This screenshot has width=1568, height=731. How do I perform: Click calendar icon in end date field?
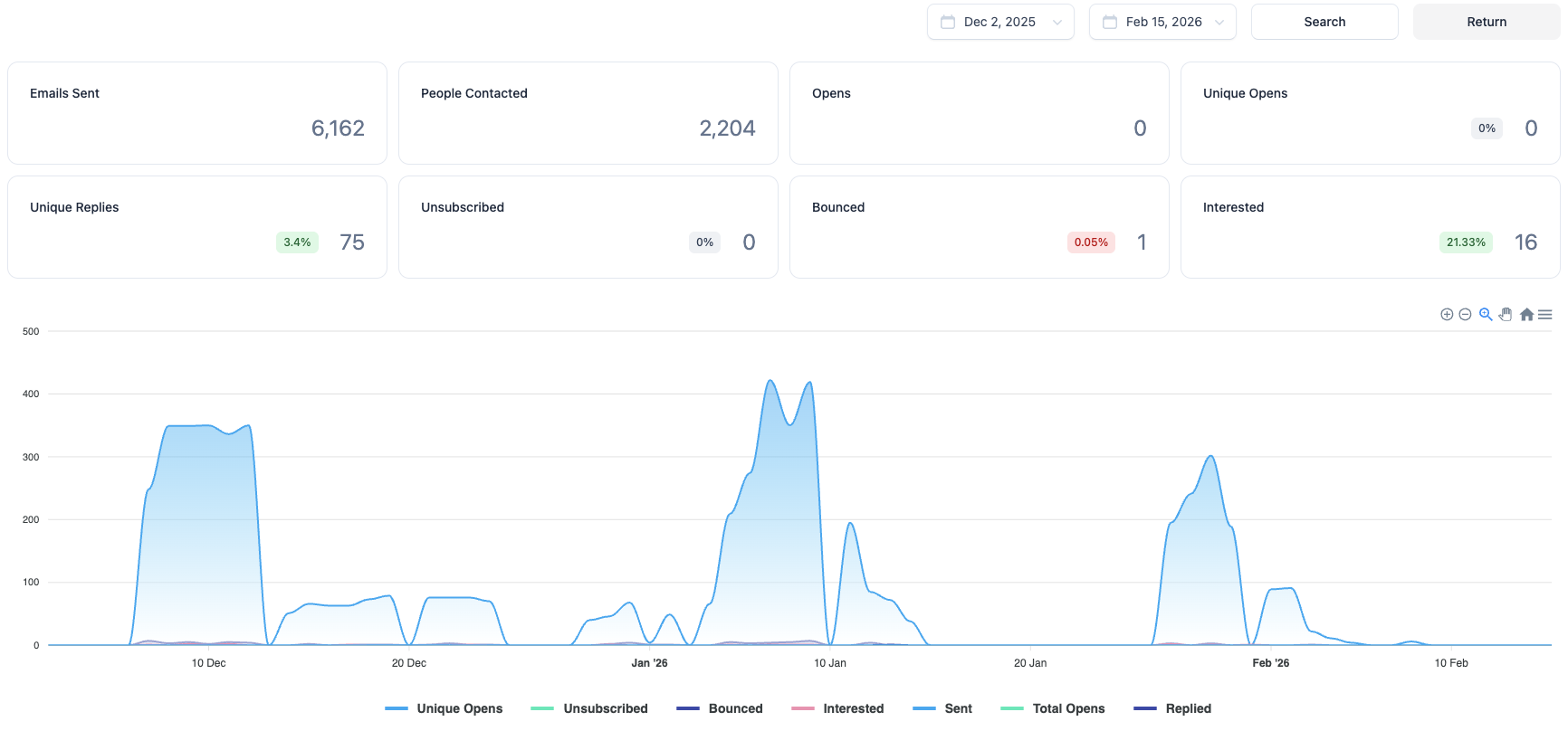click(x=1110, y=22)
